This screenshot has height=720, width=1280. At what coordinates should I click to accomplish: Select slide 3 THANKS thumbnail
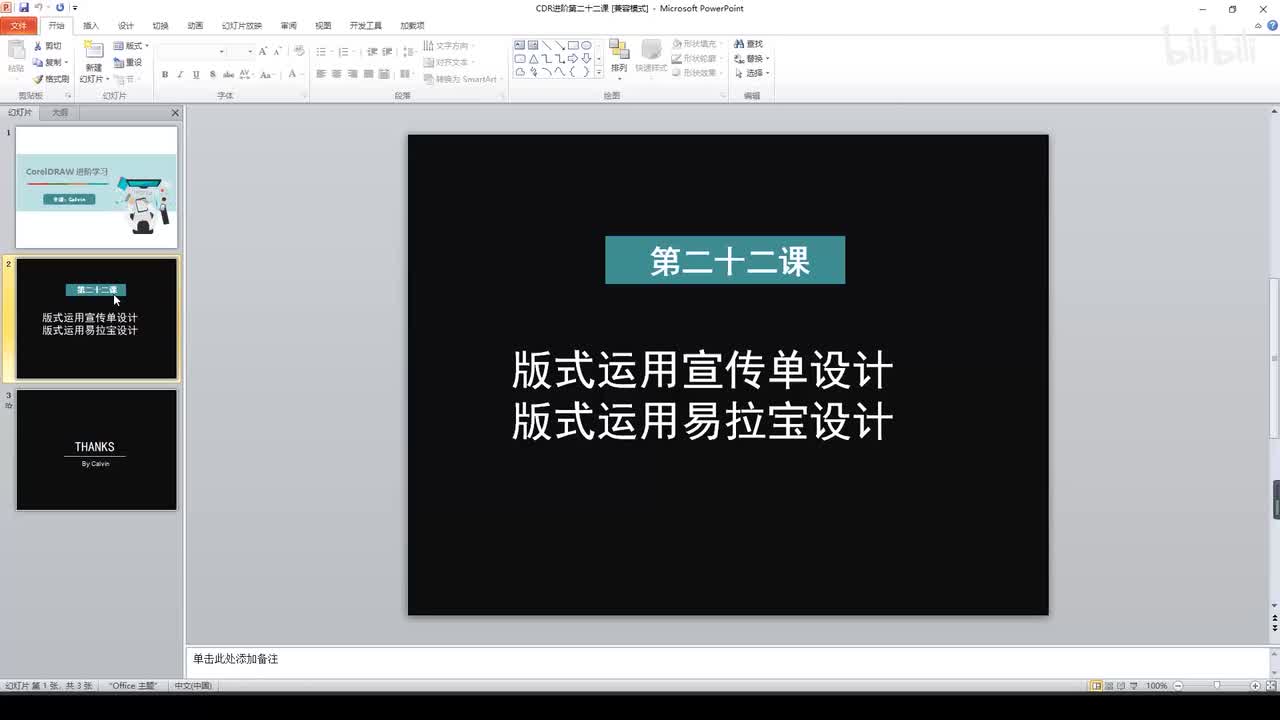point(97,450)
